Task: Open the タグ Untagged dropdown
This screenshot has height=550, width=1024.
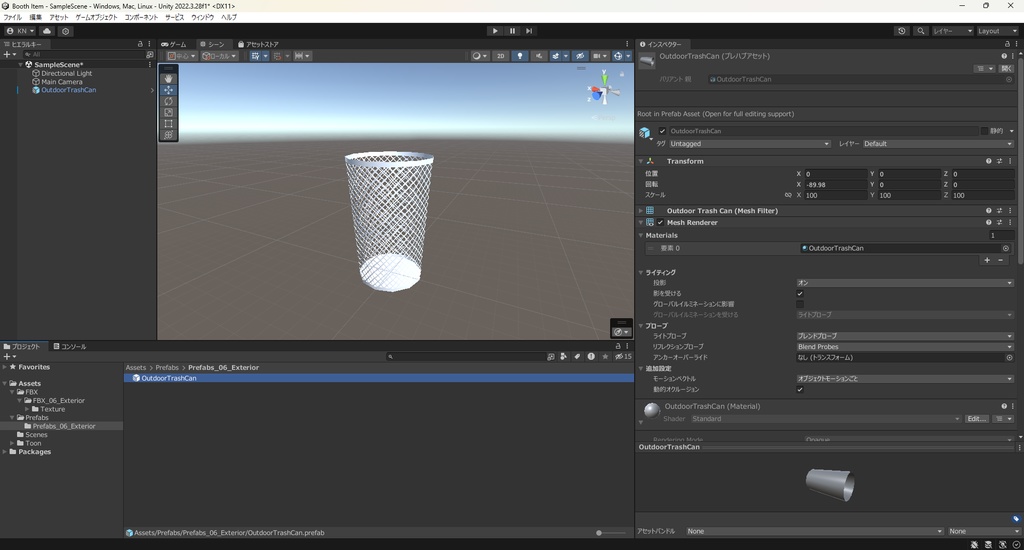Action: 750,144
